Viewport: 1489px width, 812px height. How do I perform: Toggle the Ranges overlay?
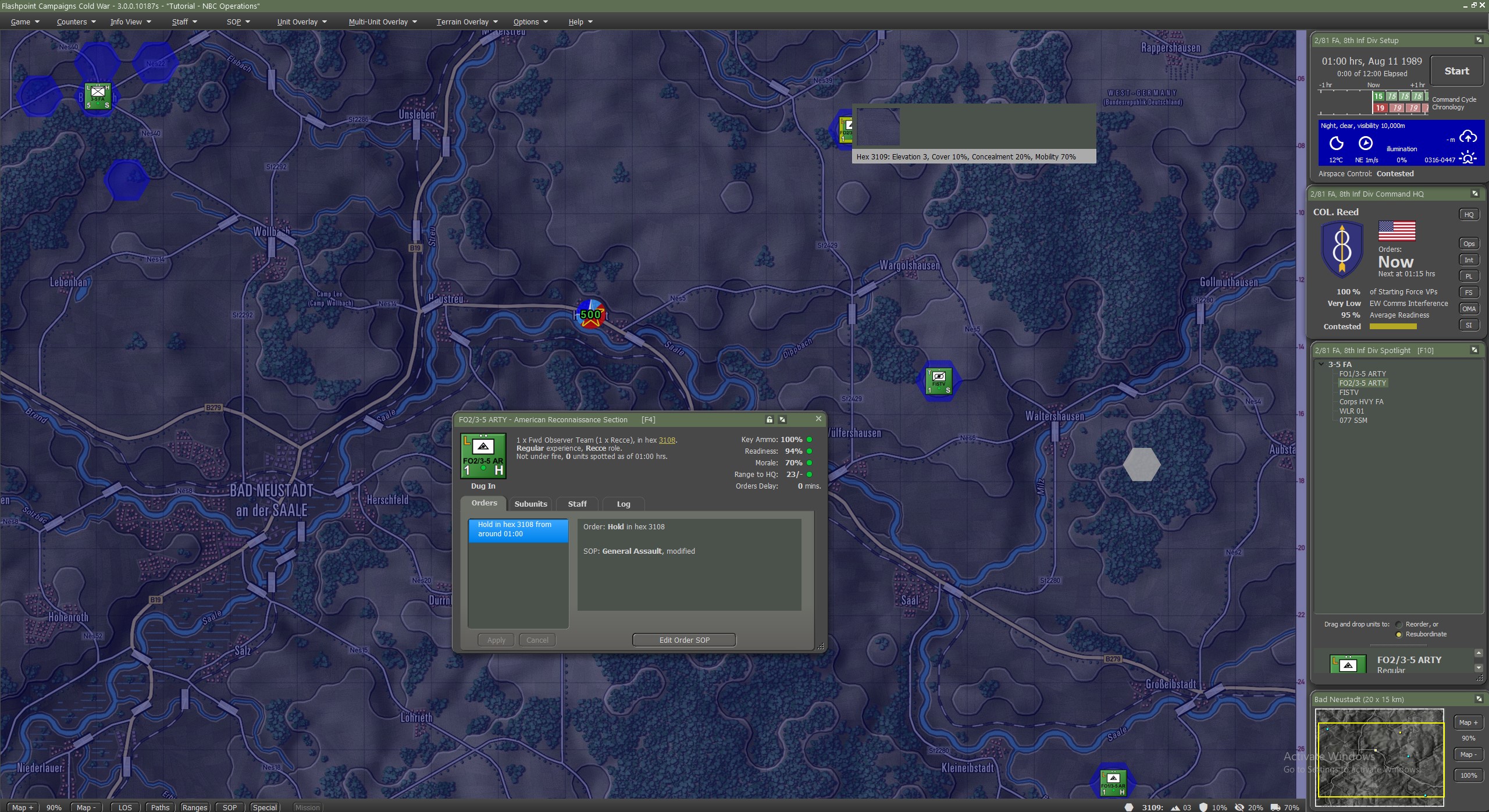point(195,807)
